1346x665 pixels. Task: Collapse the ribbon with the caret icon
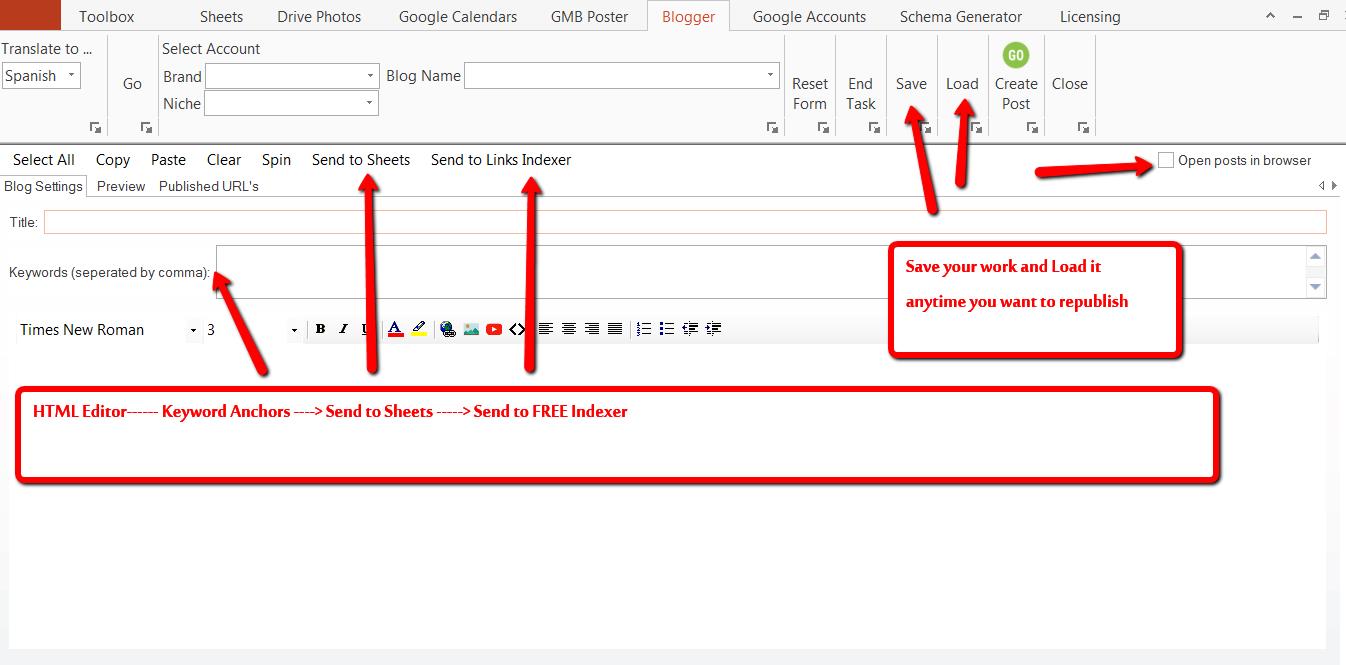click(x=1270, y=16)
